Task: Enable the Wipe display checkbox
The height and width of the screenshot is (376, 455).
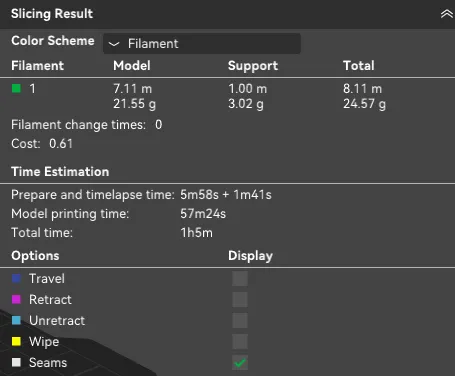Action: coord(240,341)
